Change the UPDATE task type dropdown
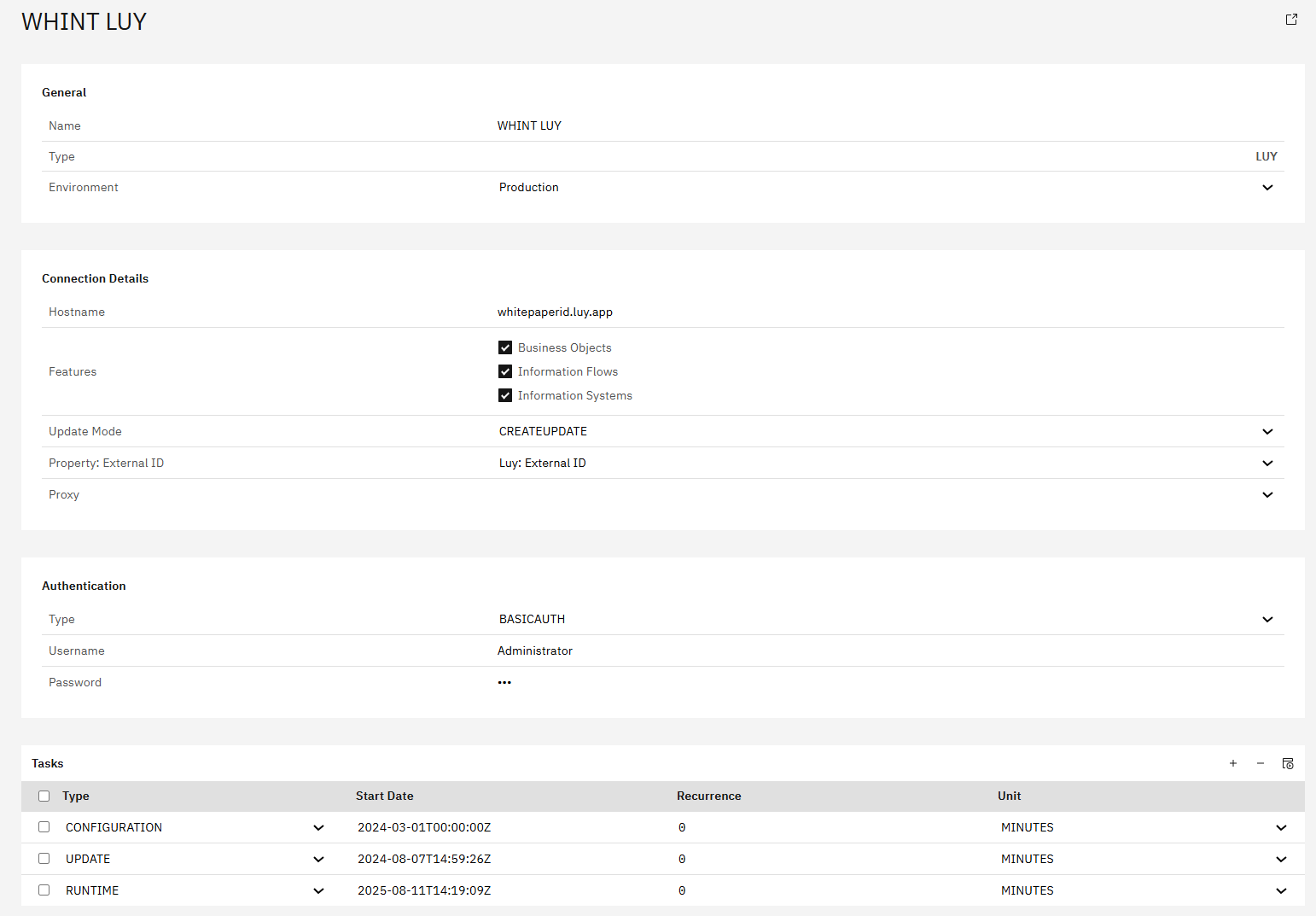The image size is (1316, 916). [x=318, y=859]
